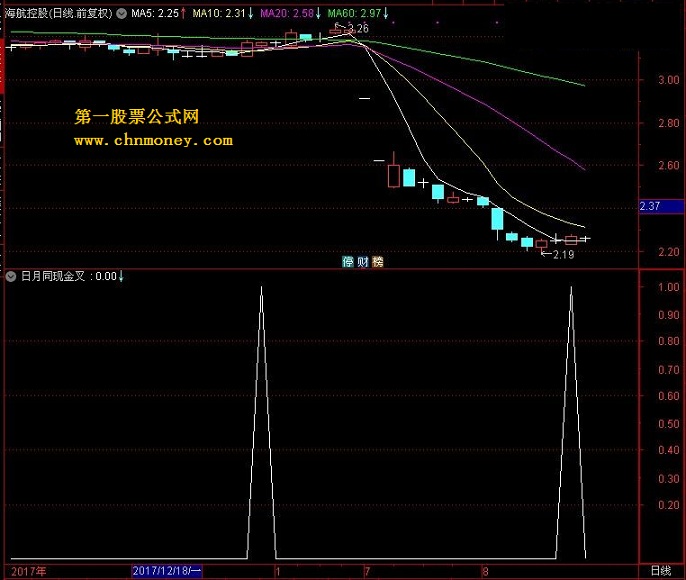Open the dropdown beside the 海航控股 chart title

pyautogui.click(x=122, y=14)
